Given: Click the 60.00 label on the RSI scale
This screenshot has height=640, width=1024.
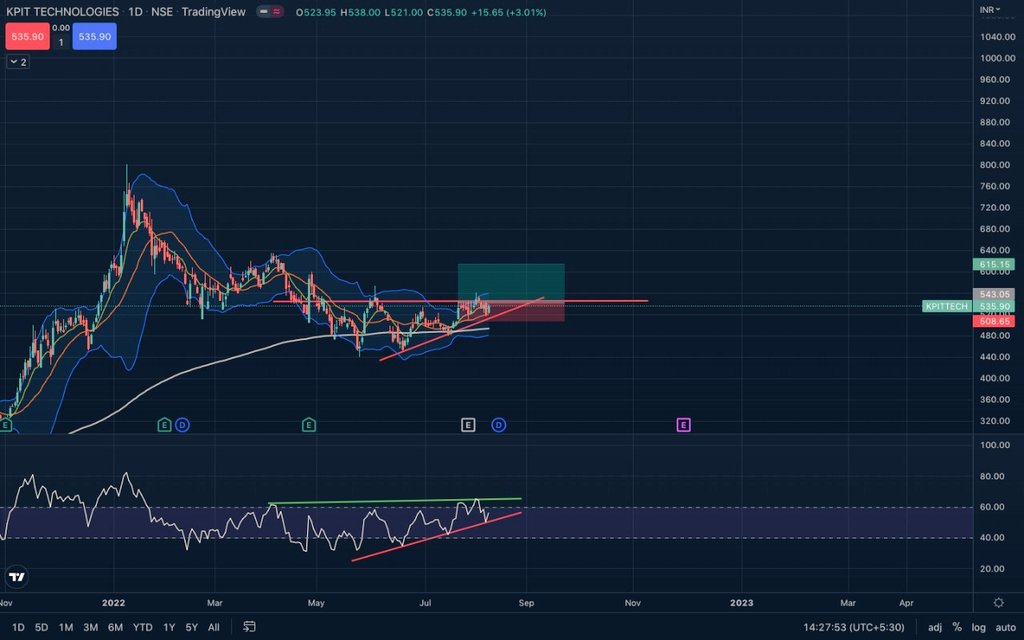Looking at the screenshot, I should pos(992,507).
